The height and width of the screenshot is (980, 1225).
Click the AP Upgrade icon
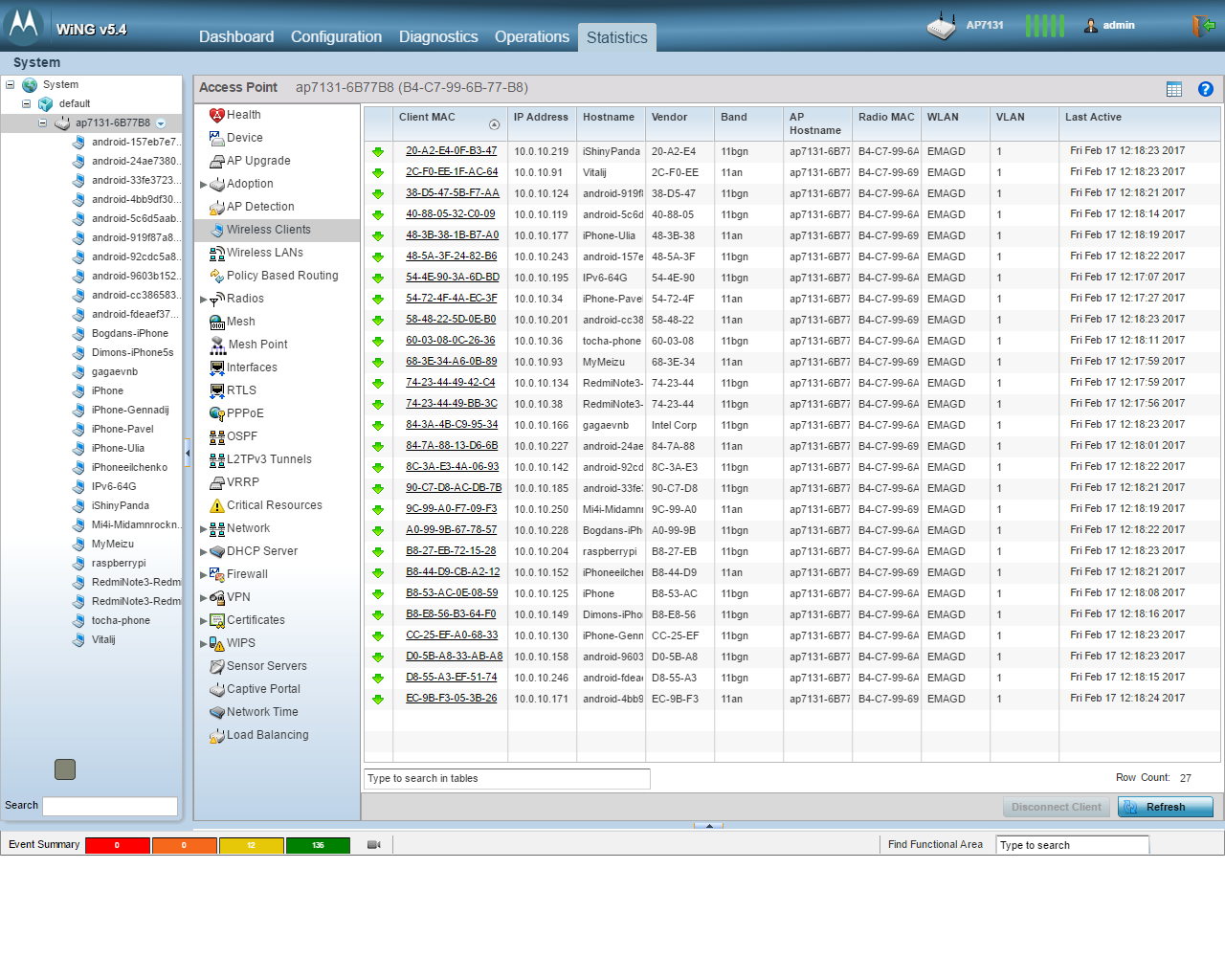[217, 161]
